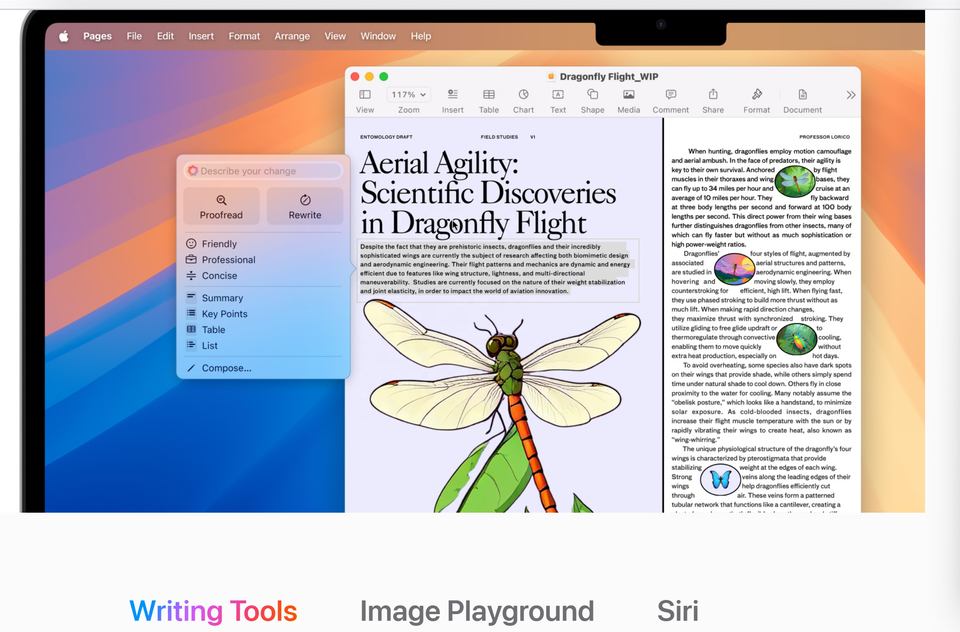The height and width of the screenshot is (632, 960).
Task: Open the Arrange menu
Action: tap(292, 36)
